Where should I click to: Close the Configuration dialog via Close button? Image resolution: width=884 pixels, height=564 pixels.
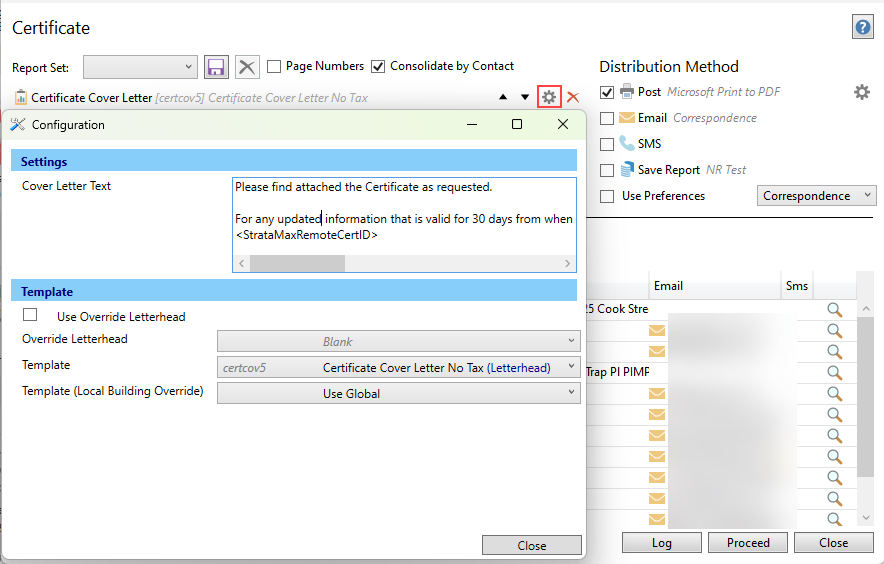click(x=532, y=545)
